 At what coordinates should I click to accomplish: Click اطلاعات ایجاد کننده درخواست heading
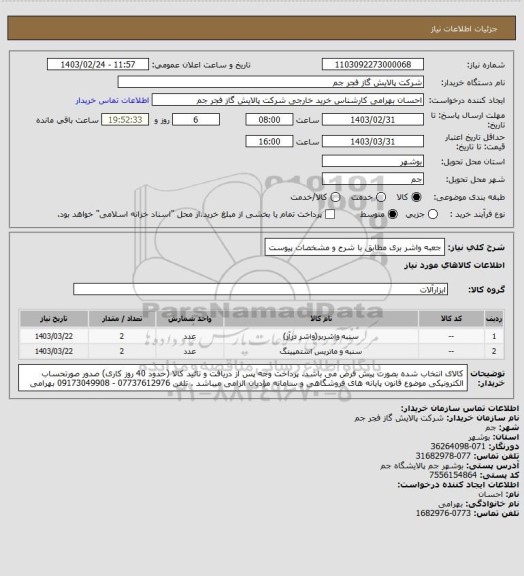point(458,485)
